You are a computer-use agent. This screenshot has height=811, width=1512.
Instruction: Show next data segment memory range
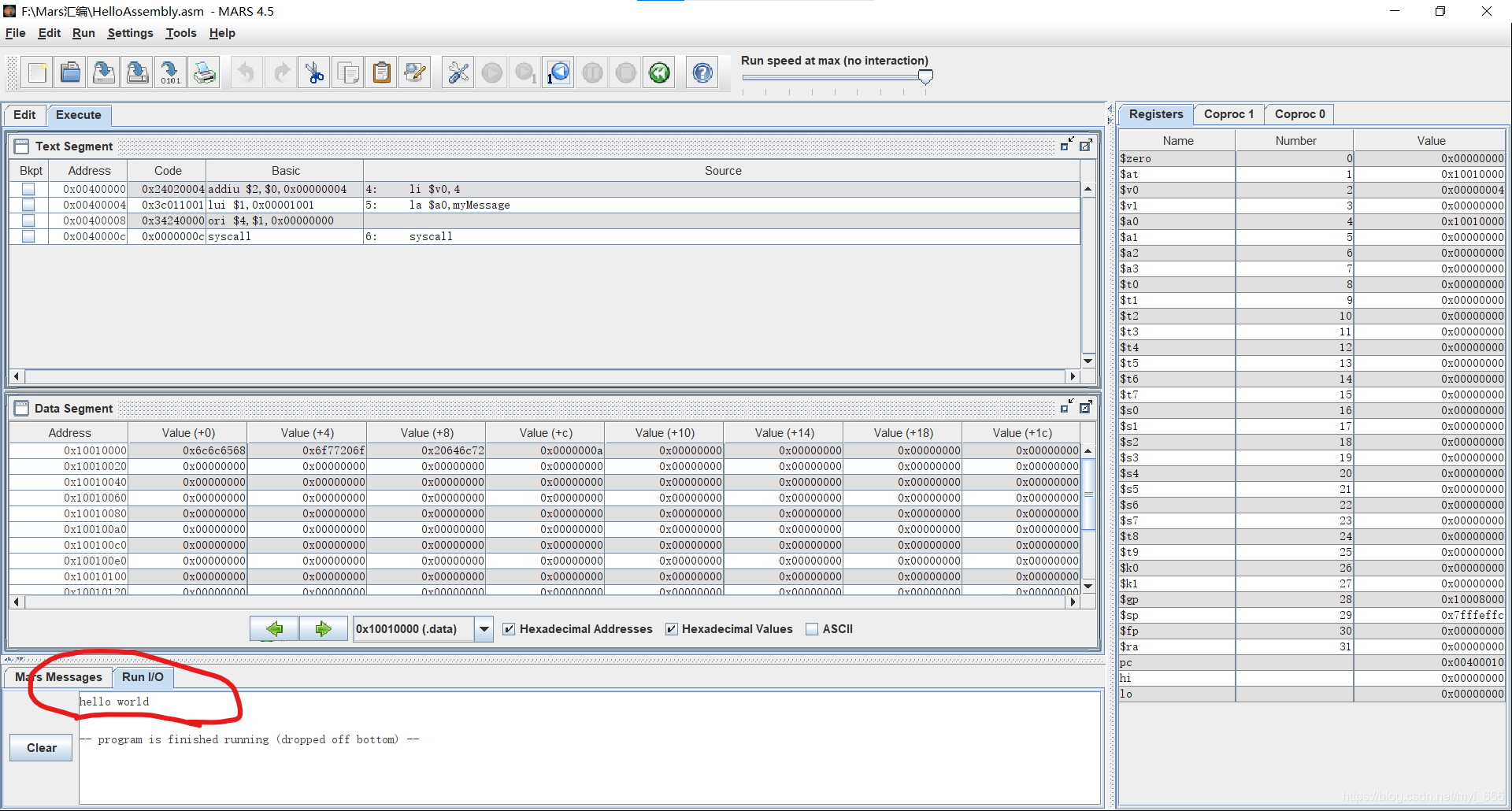point(323,628)
